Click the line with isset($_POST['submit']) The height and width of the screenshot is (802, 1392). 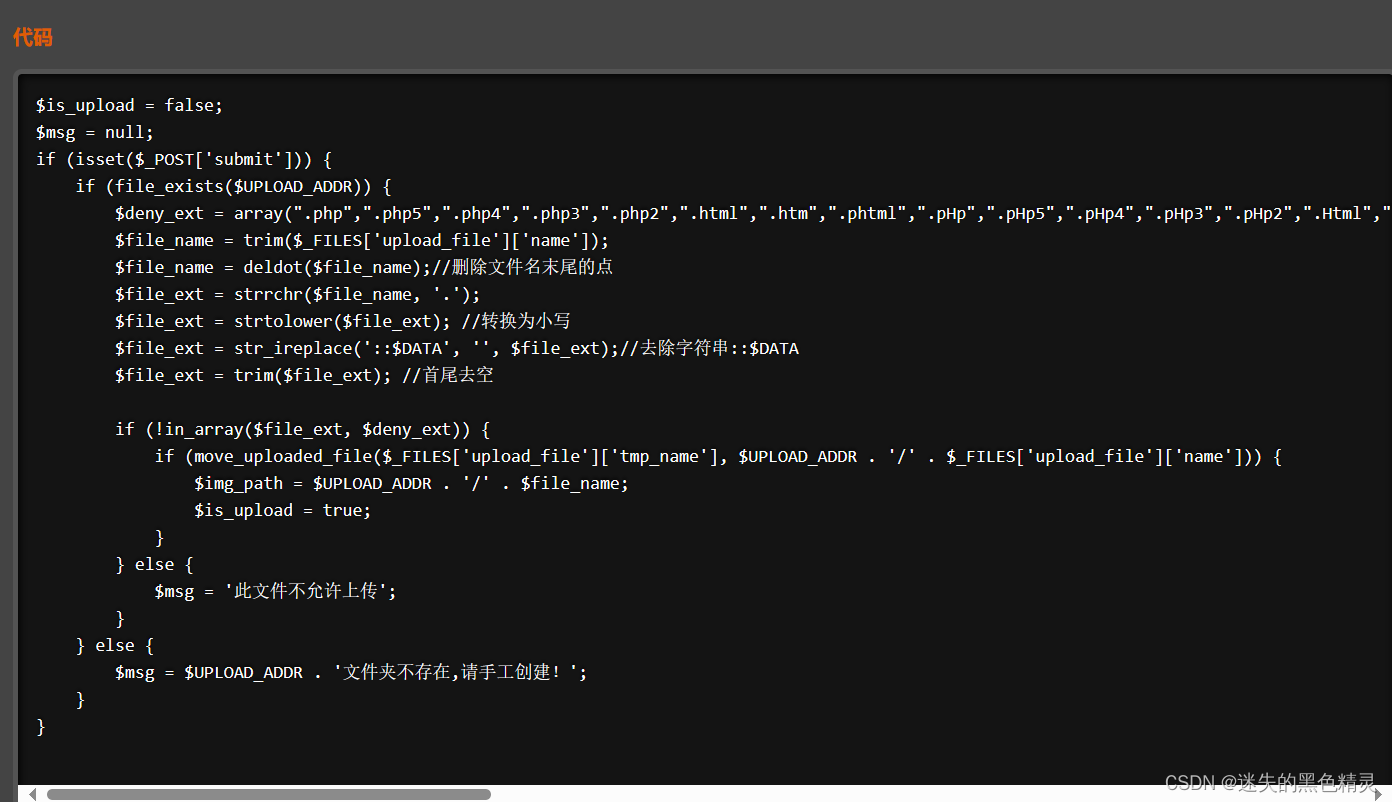183,159
